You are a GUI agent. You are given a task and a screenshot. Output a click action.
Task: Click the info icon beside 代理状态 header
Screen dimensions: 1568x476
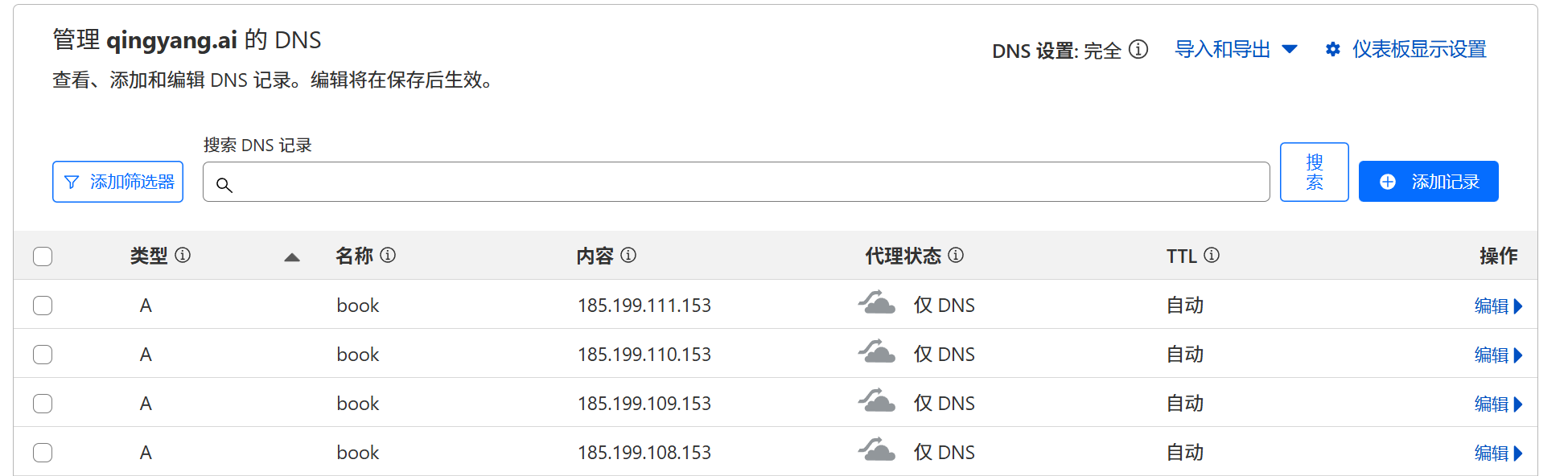tap(956, 256)
